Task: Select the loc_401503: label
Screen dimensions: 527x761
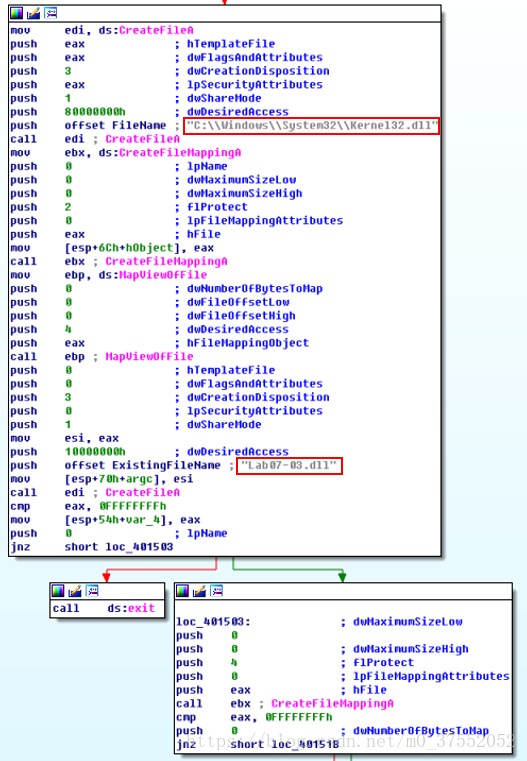Action: pos(214,622)
